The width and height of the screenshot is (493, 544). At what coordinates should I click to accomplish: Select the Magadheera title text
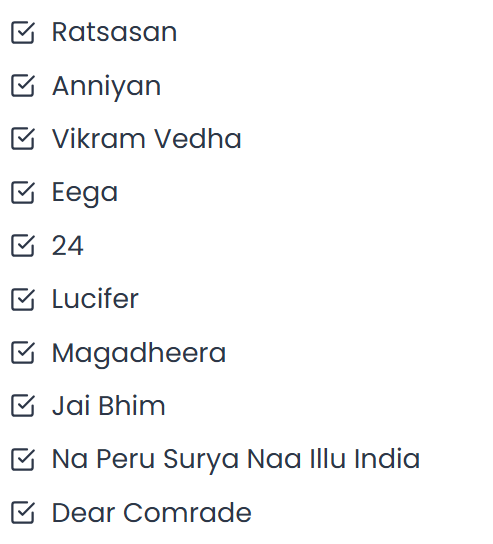pos(139,354)
